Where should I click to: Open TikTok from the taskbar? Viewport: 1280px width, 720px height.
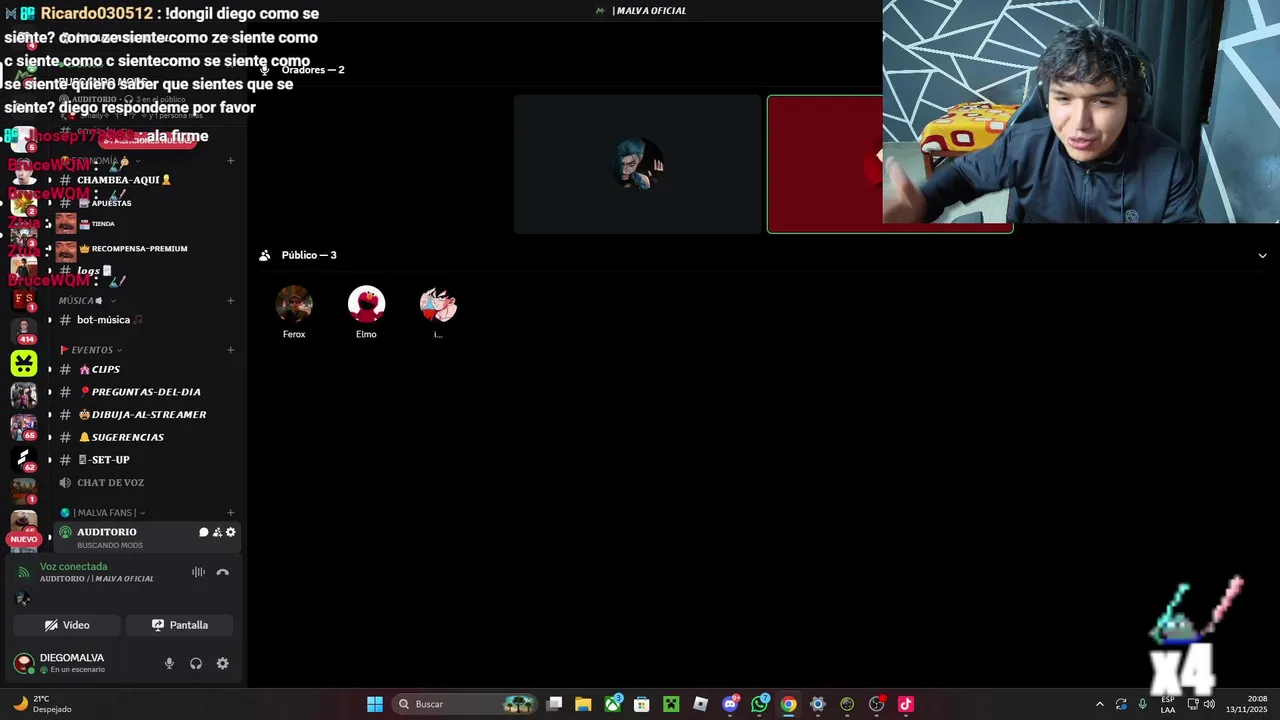click(x=906, y=704)
